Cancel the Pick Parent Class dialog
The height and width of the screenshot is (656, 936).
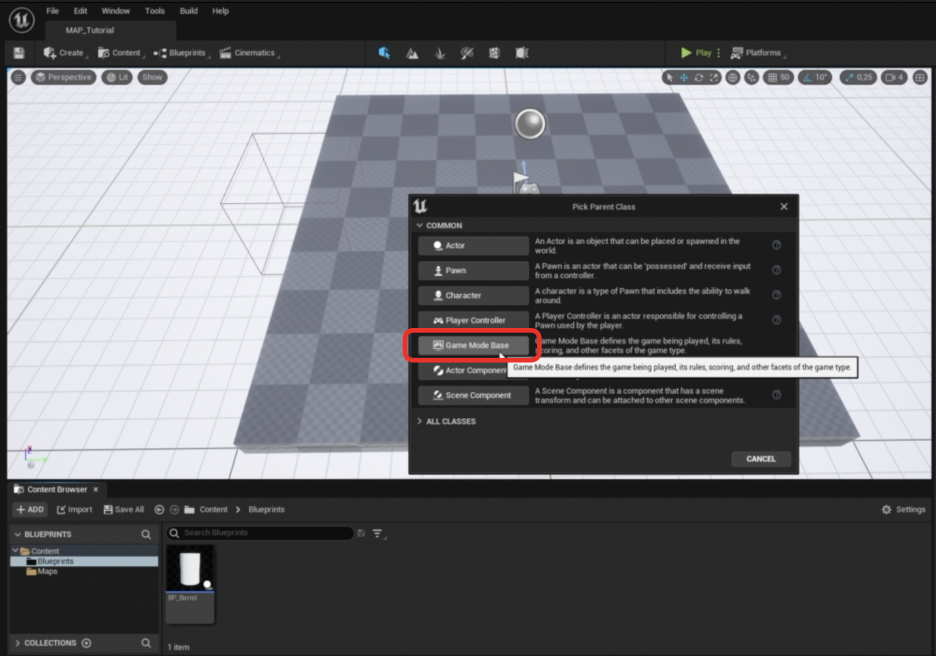pos(761,459)
